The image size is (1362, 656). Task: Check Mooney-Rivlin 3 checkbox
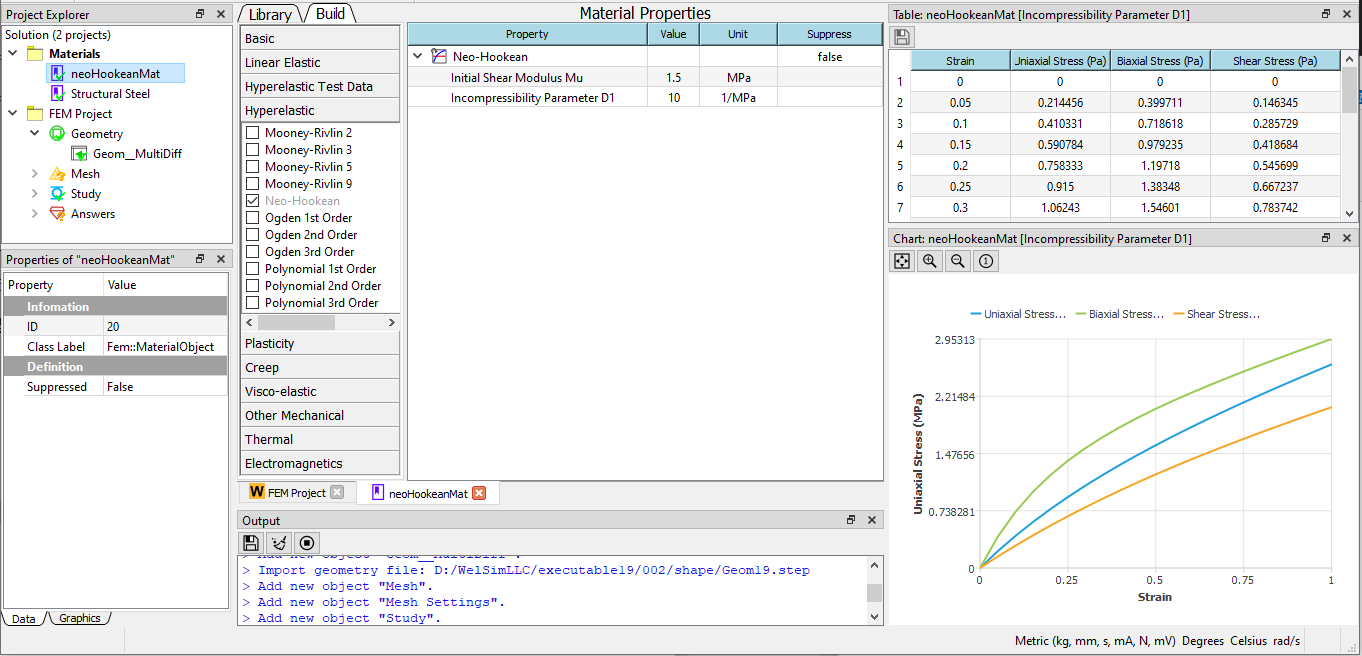252,150
